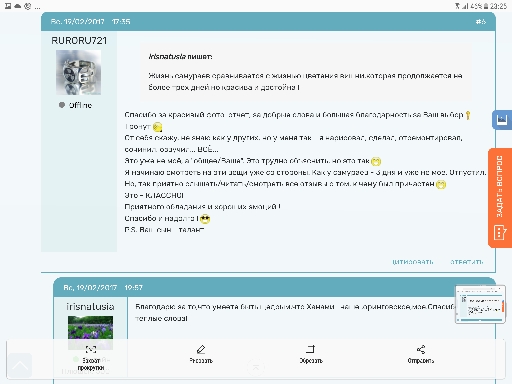This screenshot has width=512, height=384.
Task: Tap the notification icons in status bar
Action: (x=22, y=6)
